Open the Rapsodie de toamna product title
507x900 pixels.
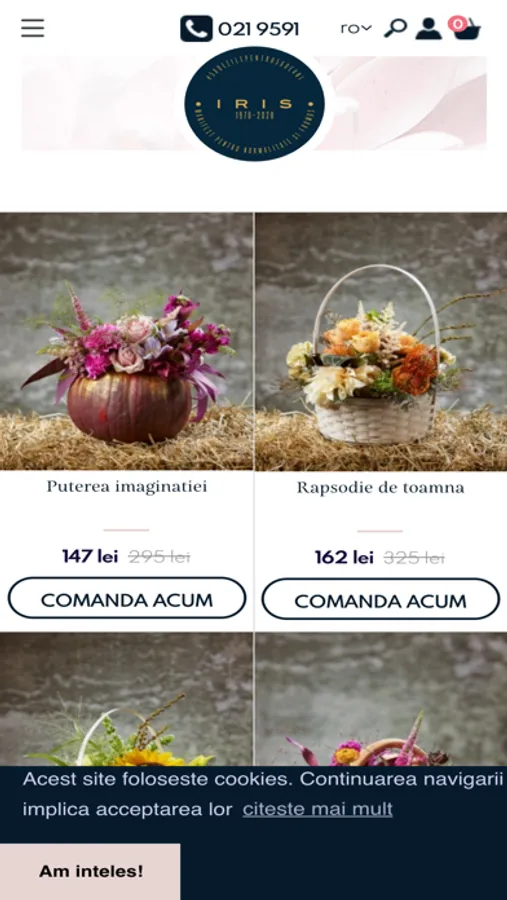point(381,487)
